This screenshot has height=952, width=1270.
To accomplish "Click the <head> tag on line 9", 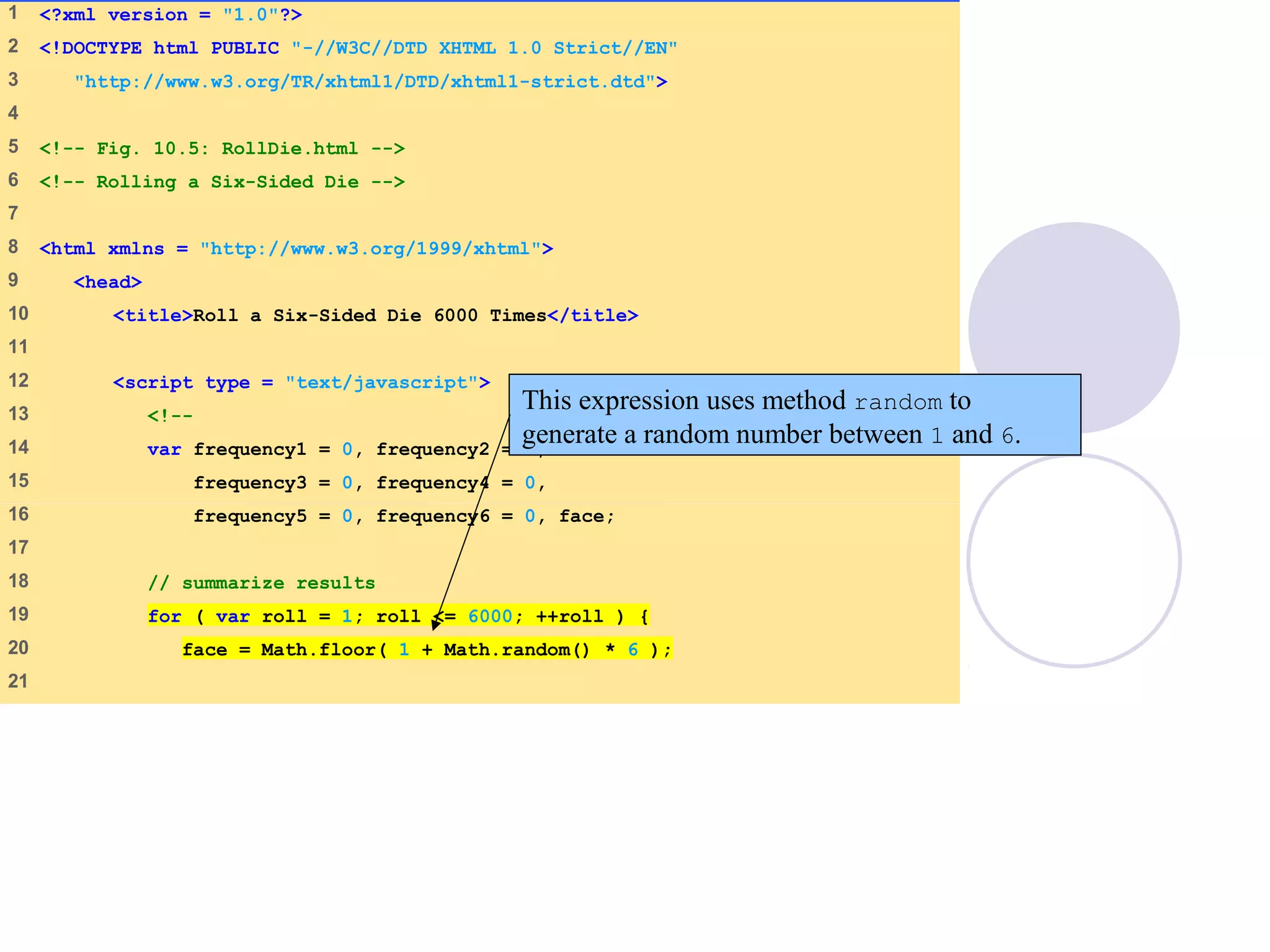I will pyautogui.click(x=107, y=282).
